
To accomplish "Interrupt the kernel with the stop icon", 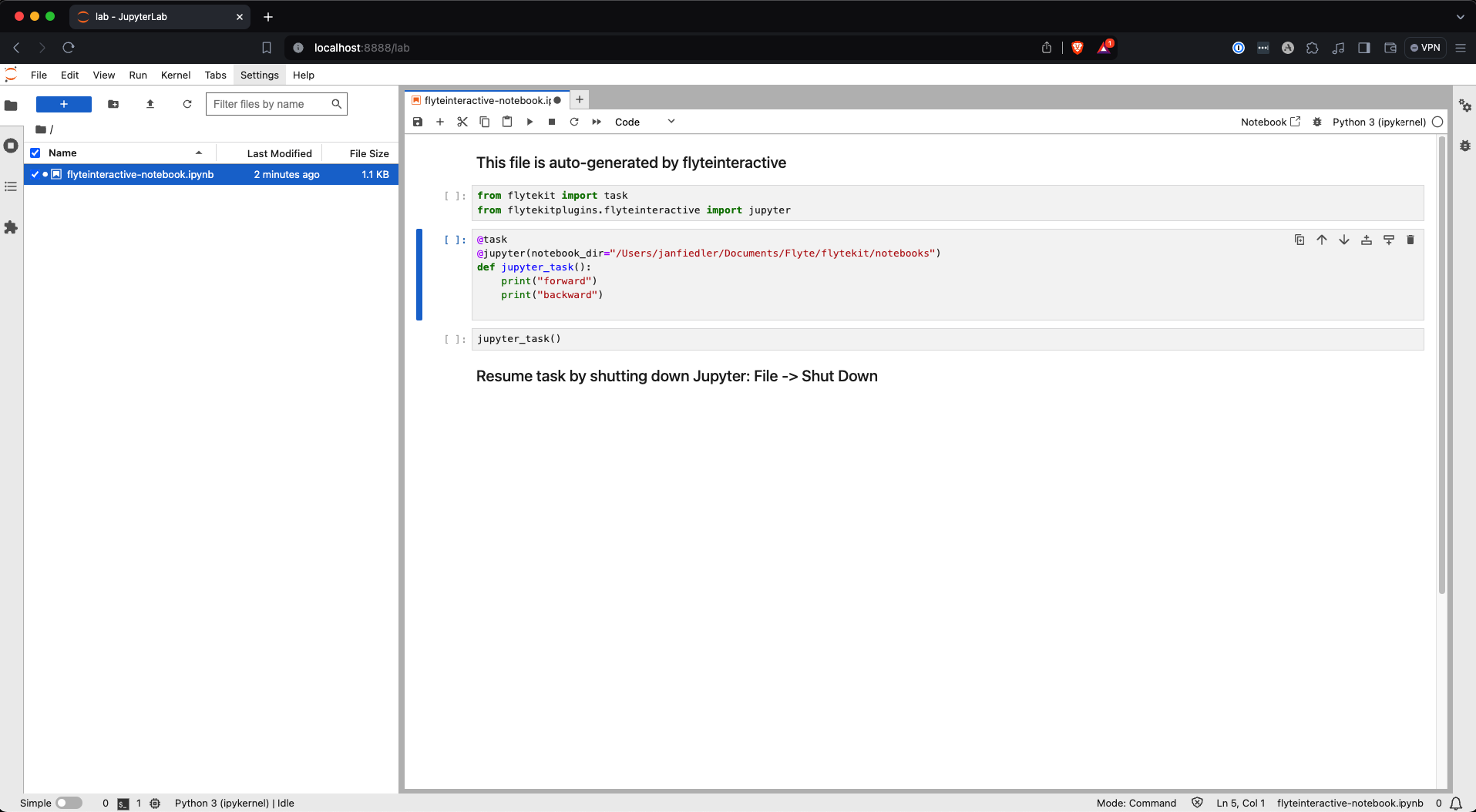I will pos(552,122).
